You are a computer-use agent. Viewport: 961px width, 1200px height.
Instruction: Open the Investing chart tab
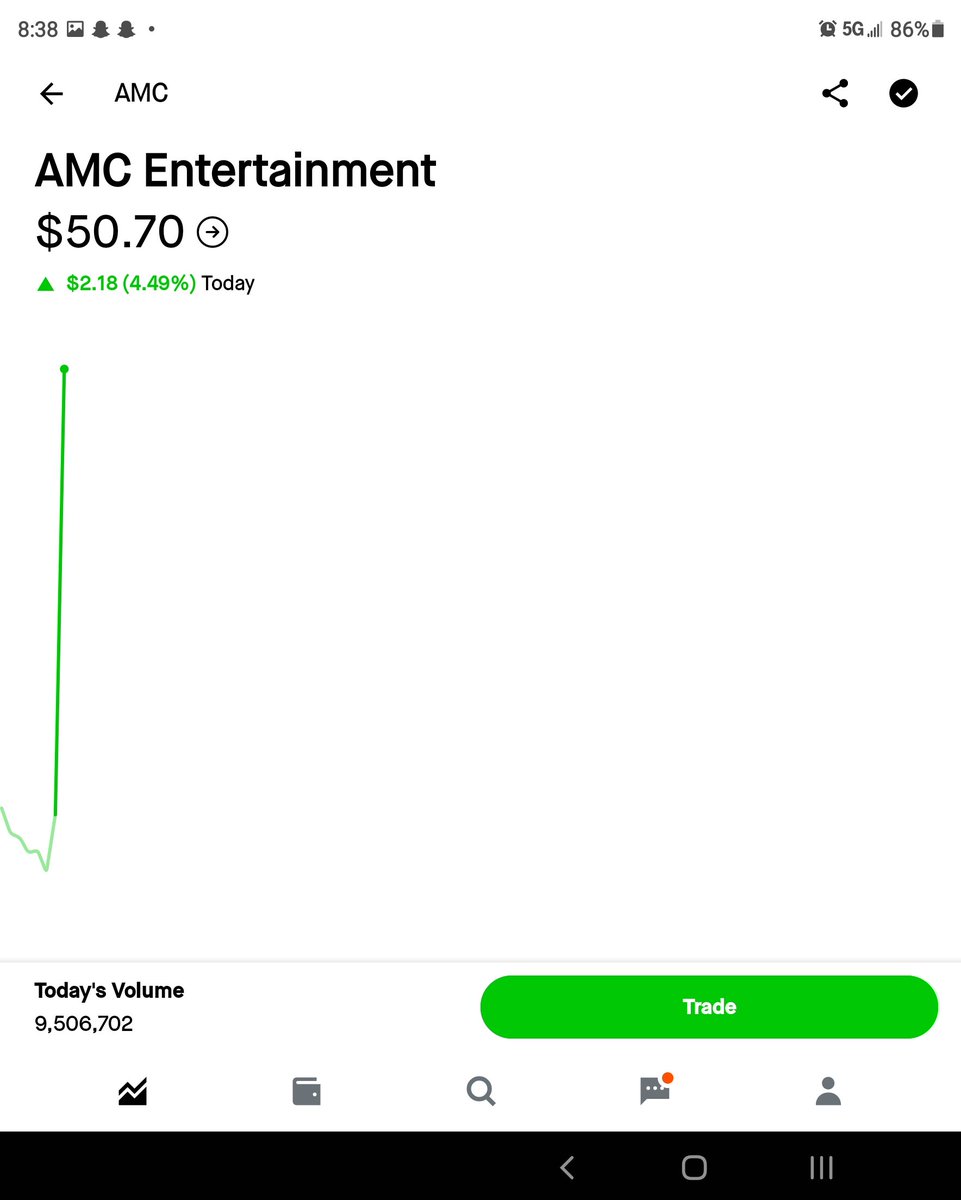[132, 1091]
